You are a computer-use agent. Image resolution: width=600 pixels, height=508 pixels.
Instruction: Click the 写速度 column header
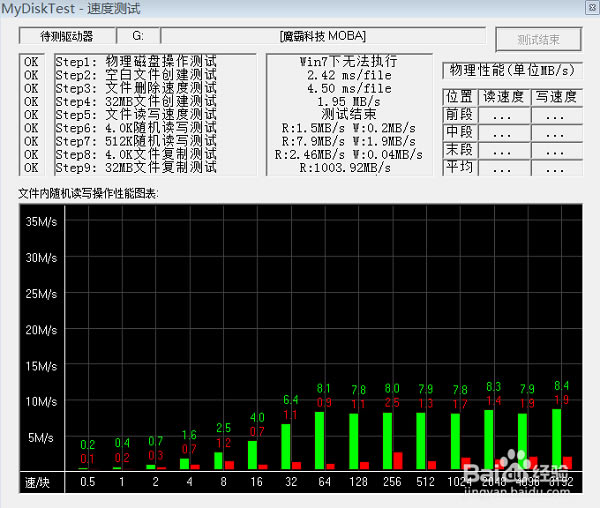[x=556, y=97]
